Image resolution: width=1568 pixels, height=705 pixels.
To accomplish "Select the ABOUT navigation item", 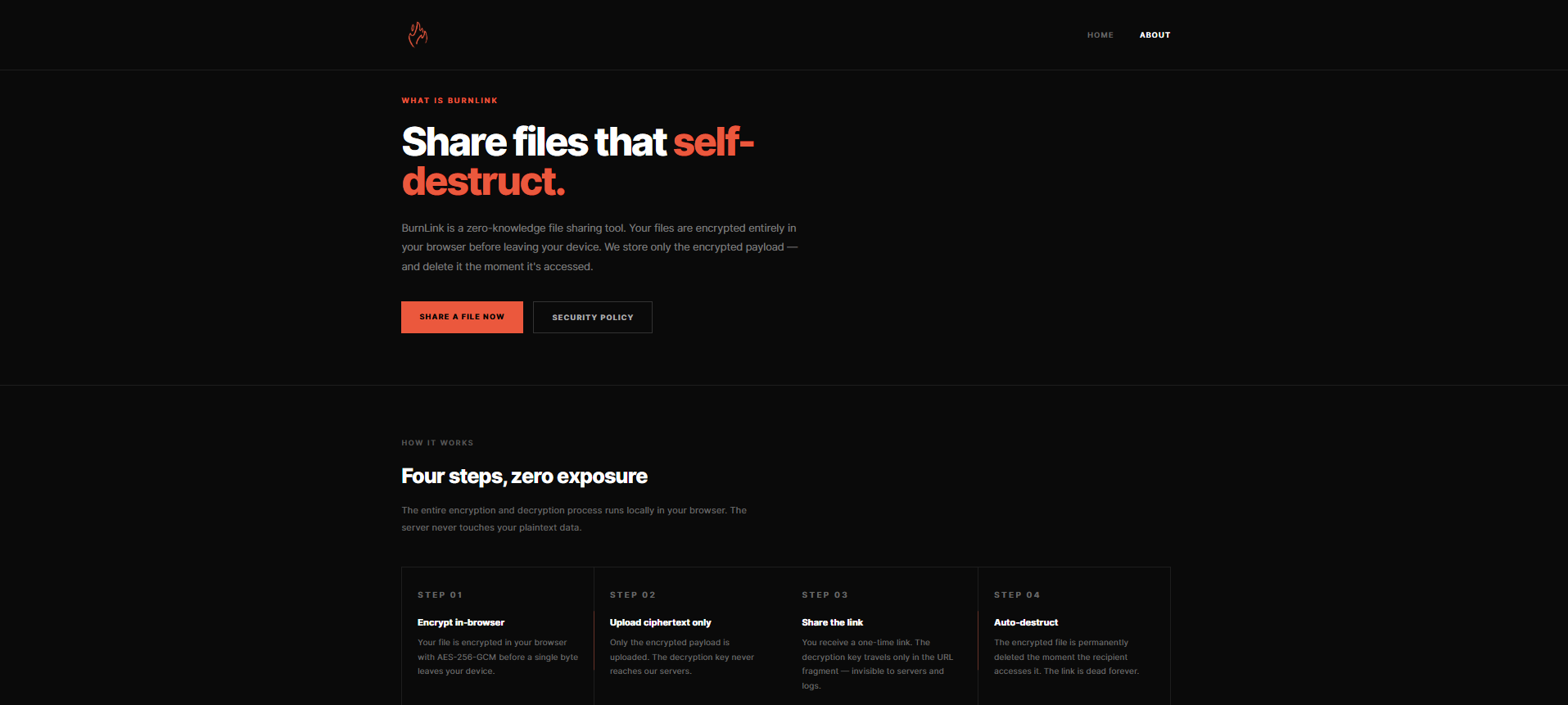I will point(1155,35).
